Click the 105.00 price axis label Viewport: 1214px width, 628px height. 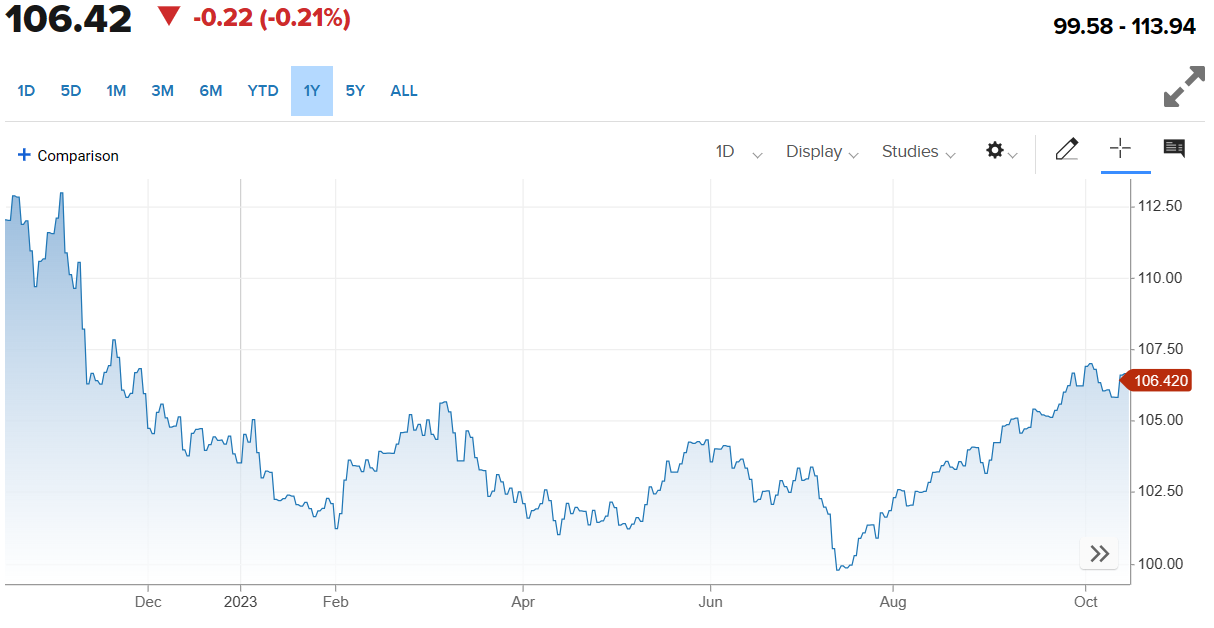tap(1160, 420)
